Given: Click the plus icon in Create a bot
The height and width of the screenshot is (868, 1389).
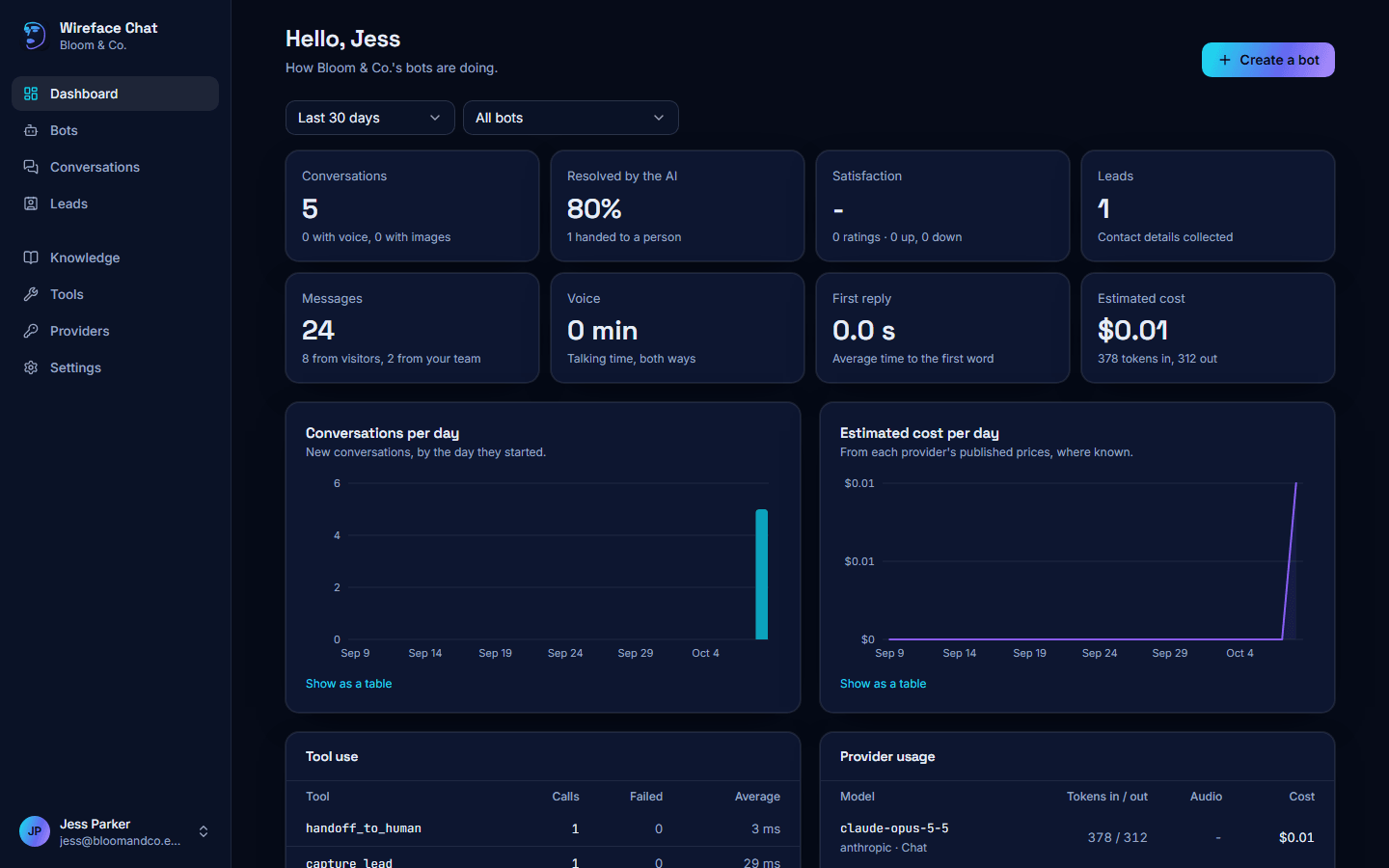Looking at the screenshot, I should point(1225,60).
